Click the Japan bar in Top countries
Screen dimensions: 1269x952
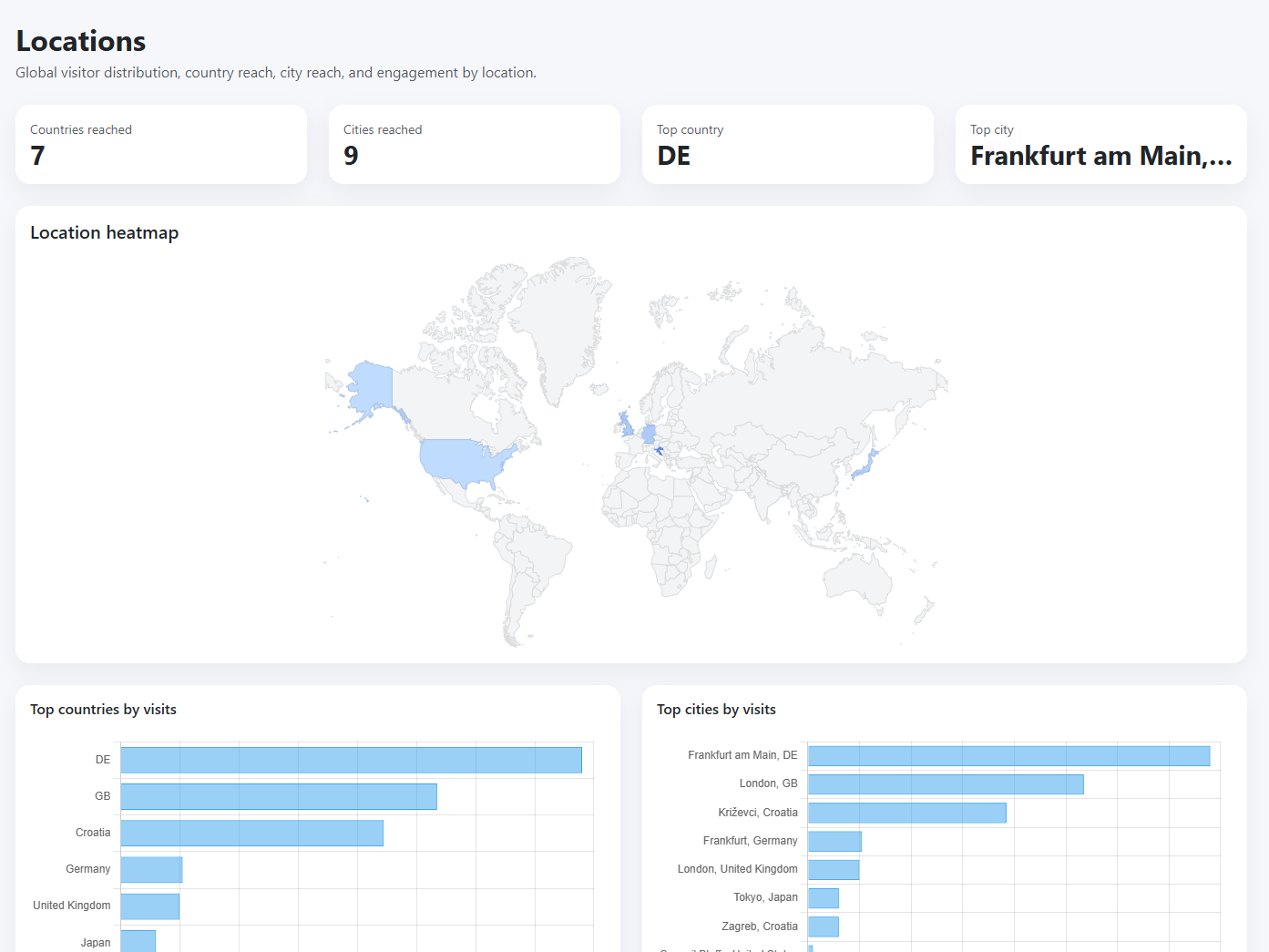(138, 941)
